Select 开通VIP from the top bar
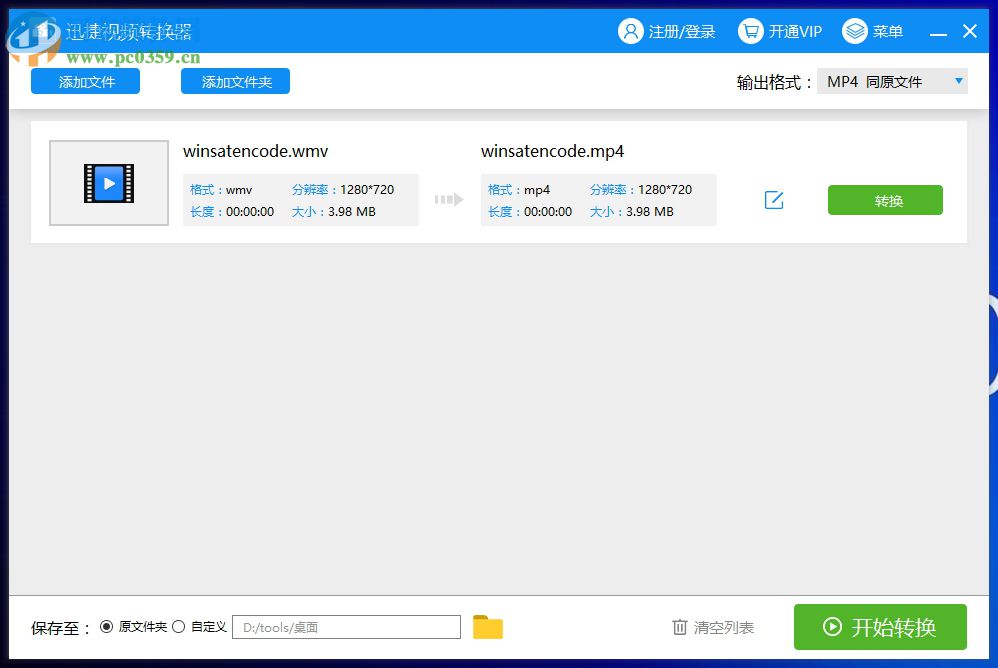This screenshot has width=998, height=668. pos(792,31)
